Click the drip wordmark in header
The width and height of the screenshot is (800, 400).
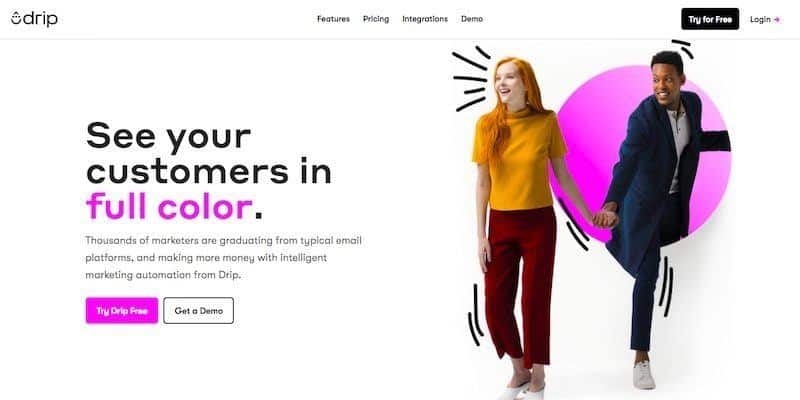[x=41, y=18]
